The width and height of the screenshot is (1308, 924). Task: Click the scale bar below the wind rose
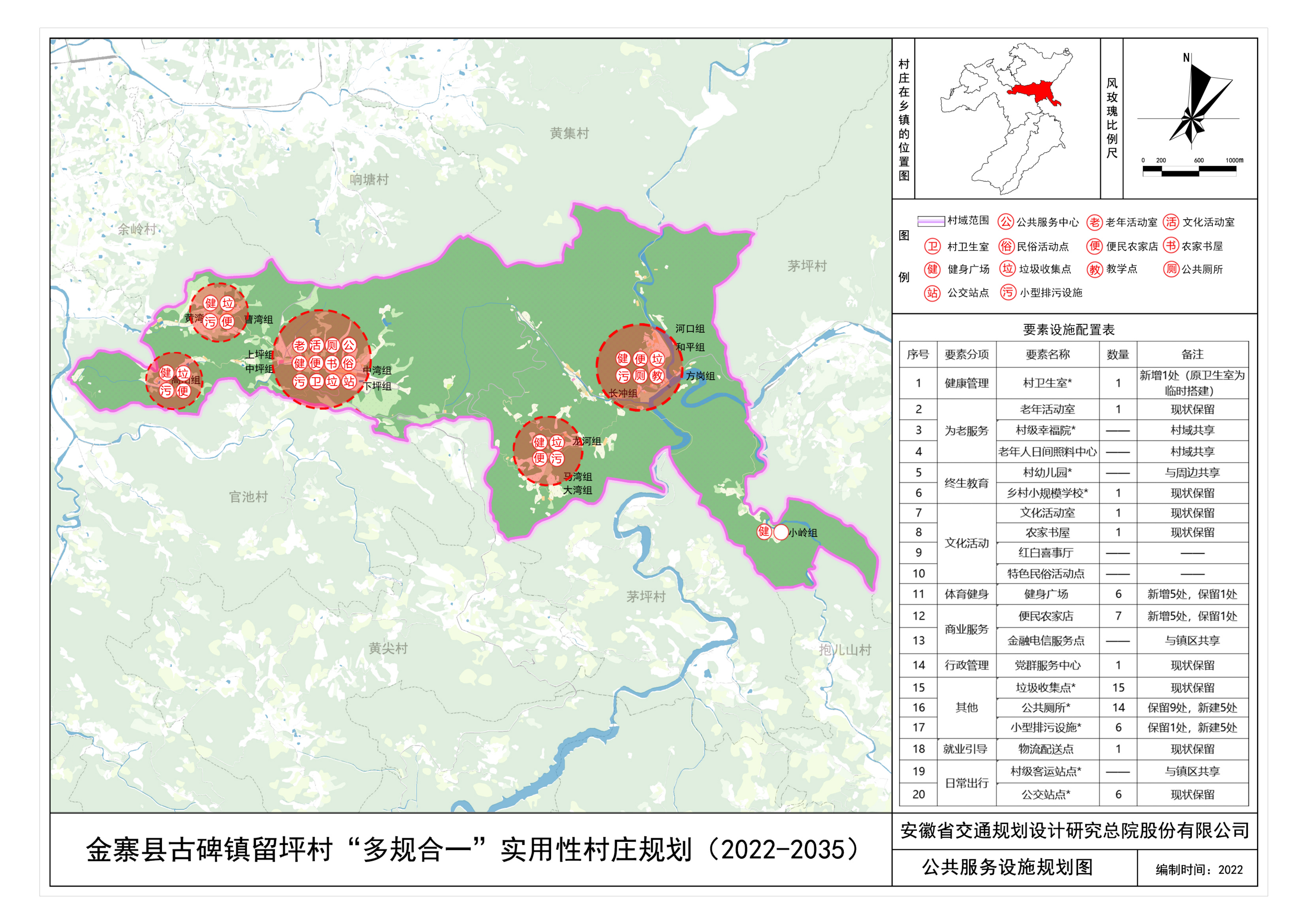point(1189,171)
